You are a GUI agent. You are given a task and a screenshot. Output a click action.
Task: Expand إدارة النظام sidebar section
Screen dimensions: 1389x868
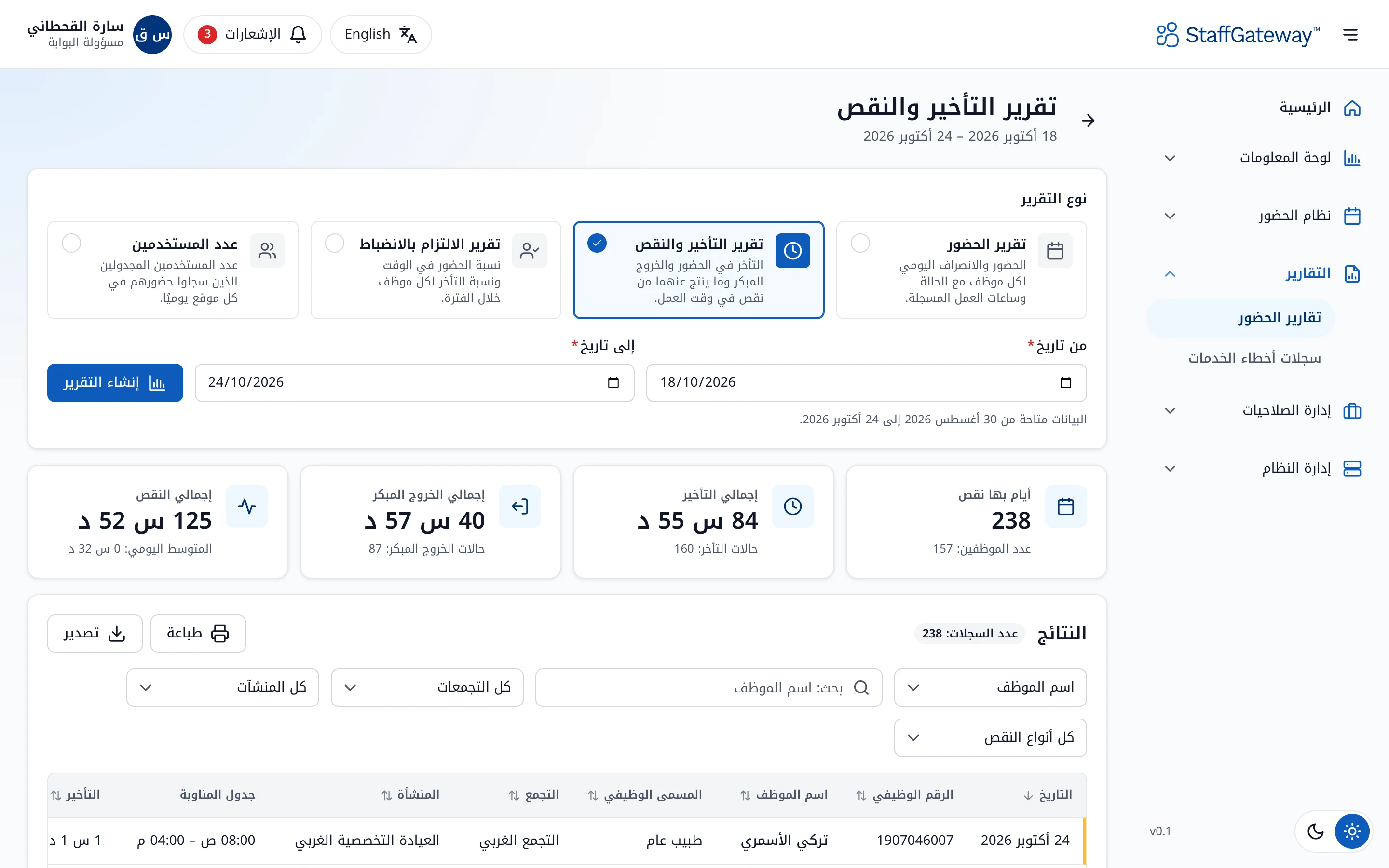(x=1169, y=468)
